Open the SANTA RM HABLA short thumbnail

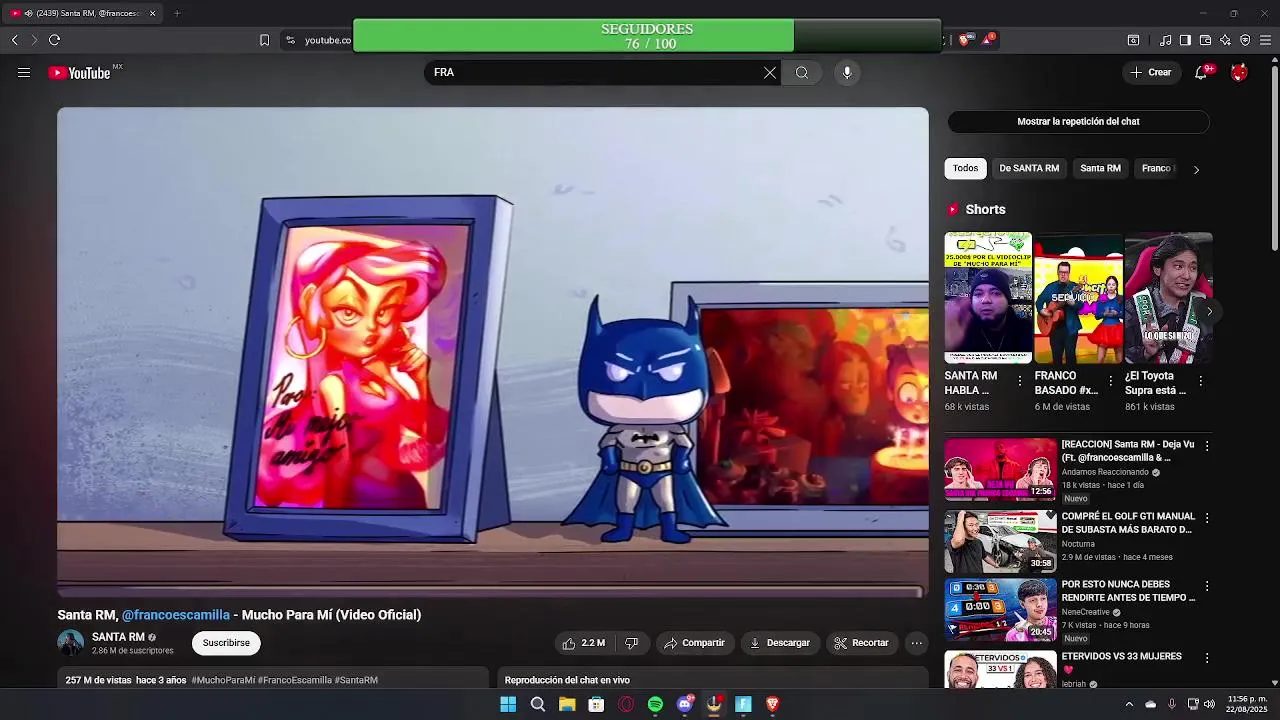point(988,298)
